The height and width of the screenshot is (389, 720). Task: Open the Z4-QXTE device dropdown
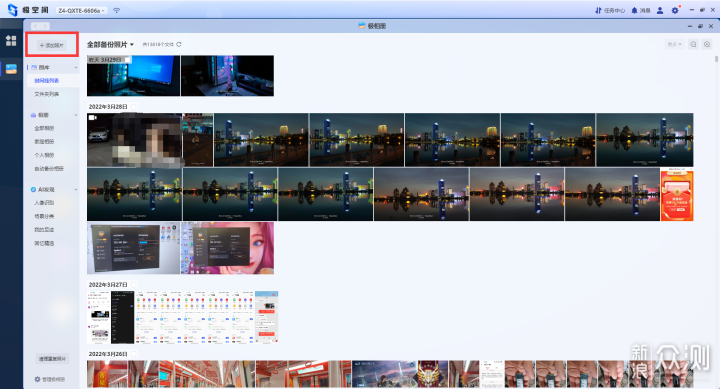click(x=82, y=10)
